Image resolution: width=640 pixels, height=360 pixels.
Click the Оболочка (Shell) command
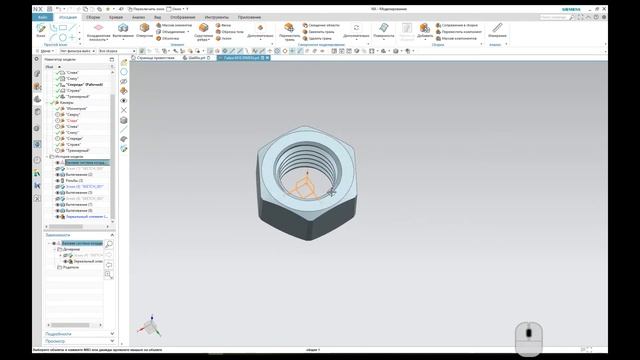click(x=168, y=38)
